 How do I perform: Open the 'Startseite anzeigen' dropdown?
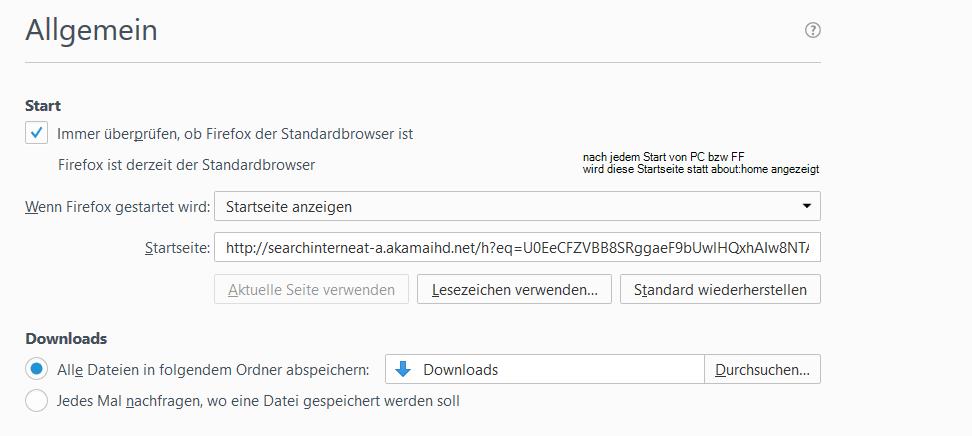coord(516,206)
